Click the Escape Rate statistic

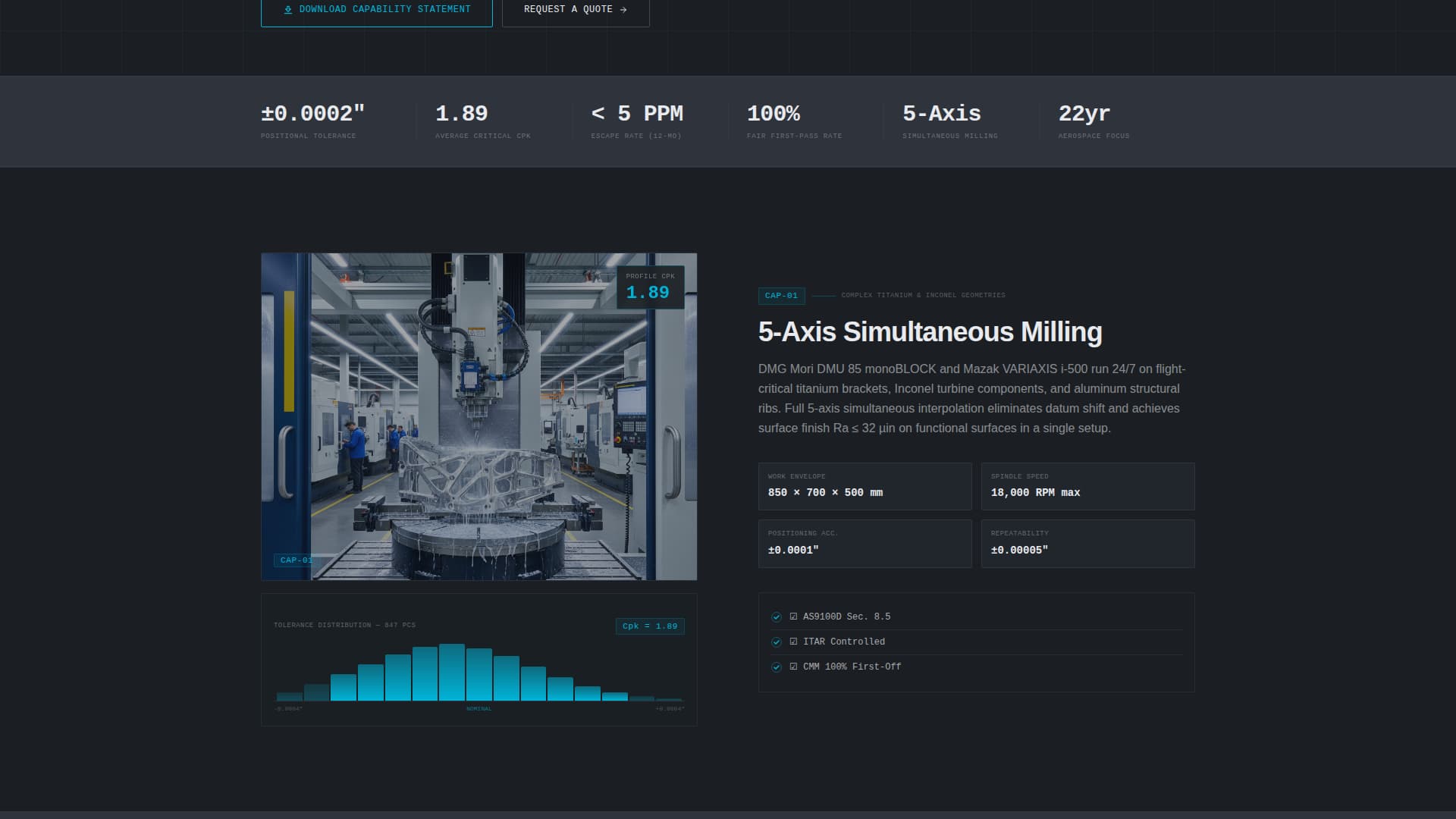coord(637,120)
